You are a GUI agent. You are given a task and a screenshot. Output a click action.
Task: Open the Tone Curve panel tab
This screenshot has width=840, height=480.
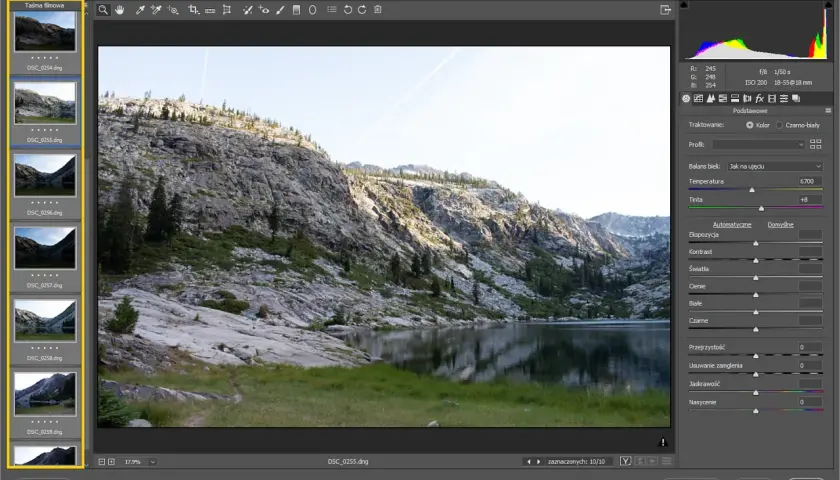pos(698,99)
